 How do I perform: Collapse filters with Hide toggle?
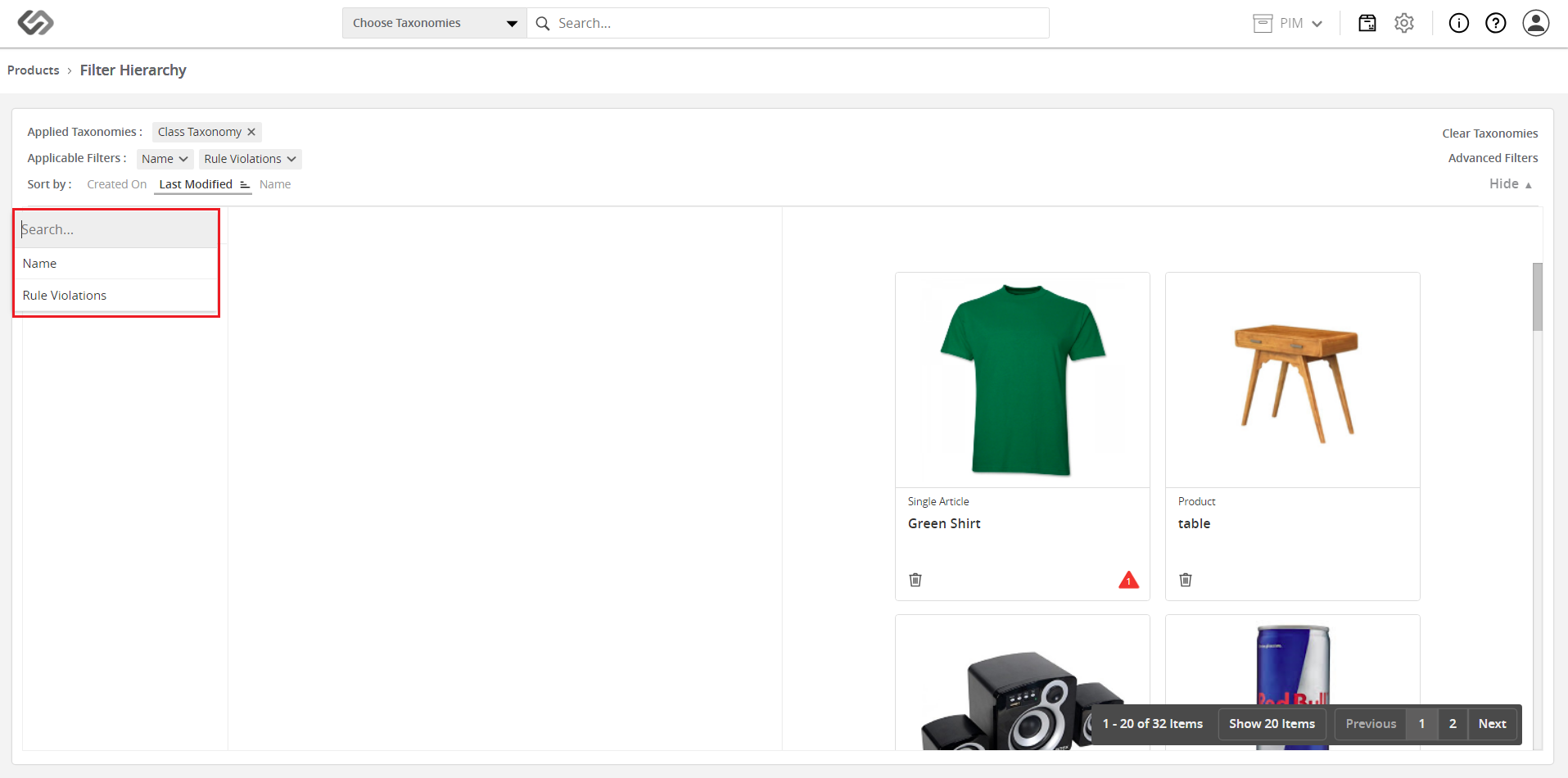point(1510,184)
